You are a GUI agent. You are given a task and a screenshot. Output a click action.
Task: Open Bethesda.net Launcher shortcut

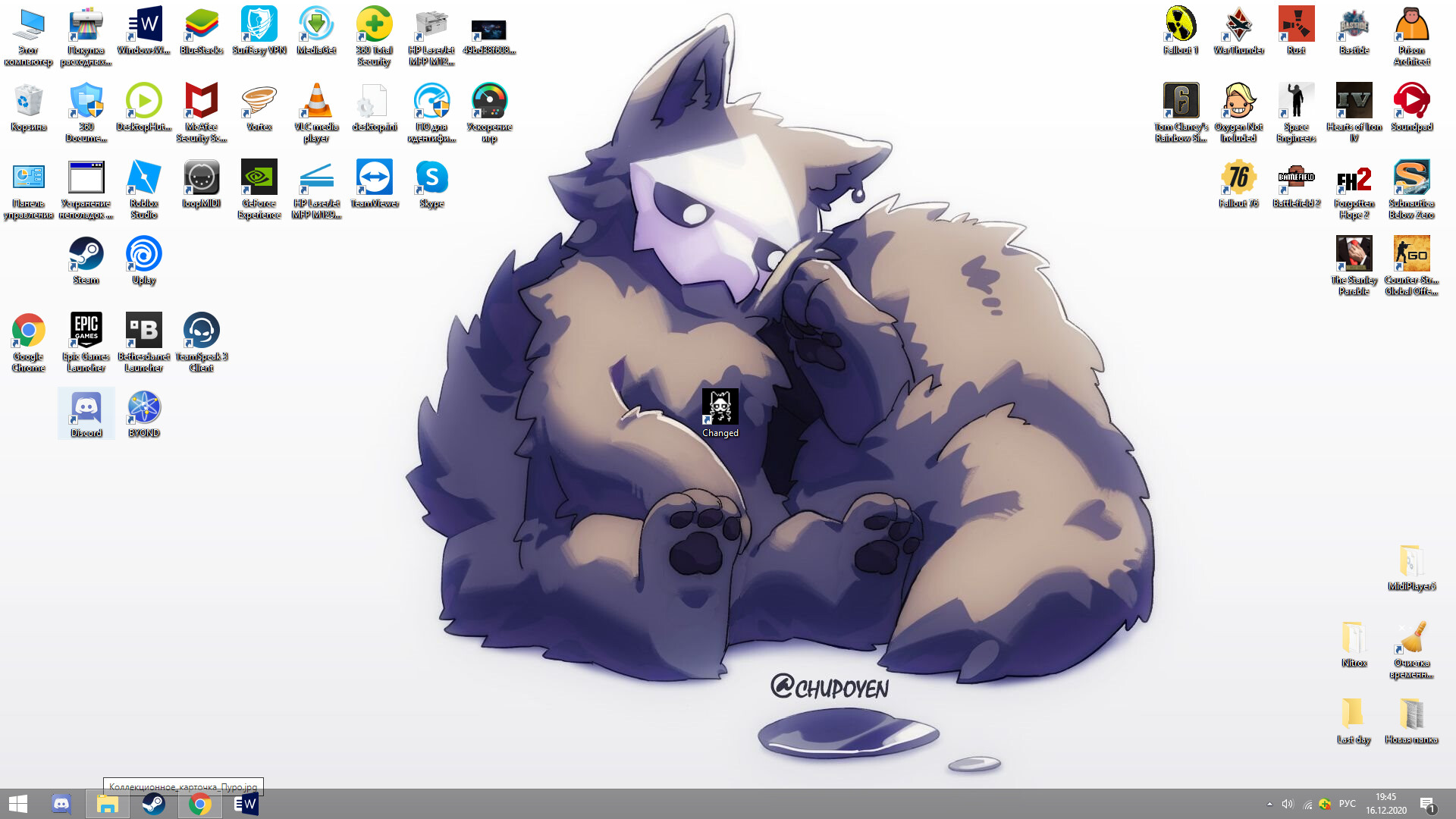click(143, 342)
